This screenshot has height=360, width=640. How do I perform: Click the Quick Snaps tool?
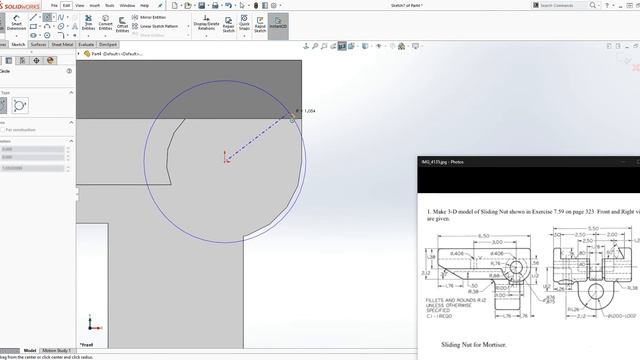click(x=244, y=22)
